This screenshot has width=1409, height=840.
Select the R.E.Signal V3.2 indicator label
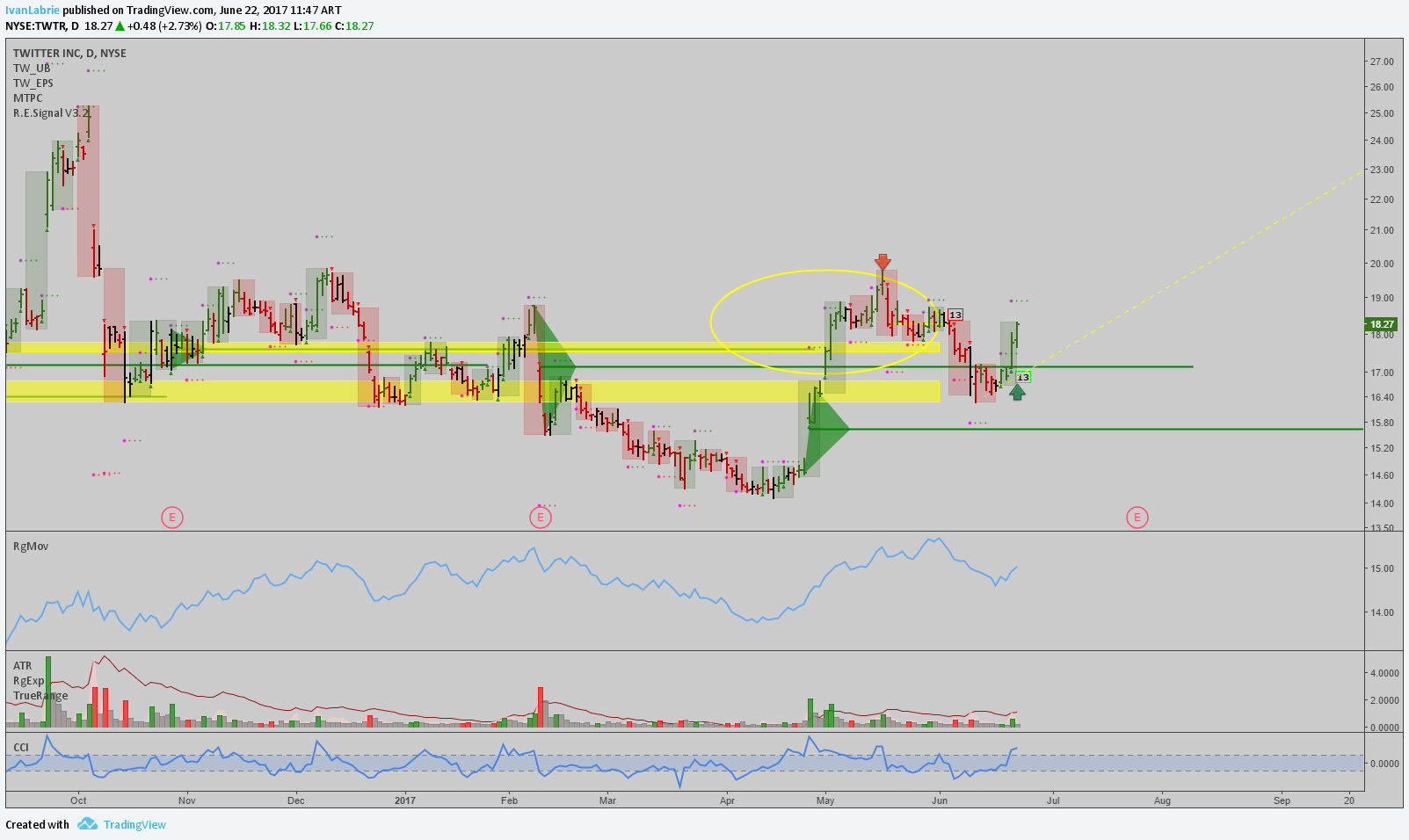pos(51,113)
